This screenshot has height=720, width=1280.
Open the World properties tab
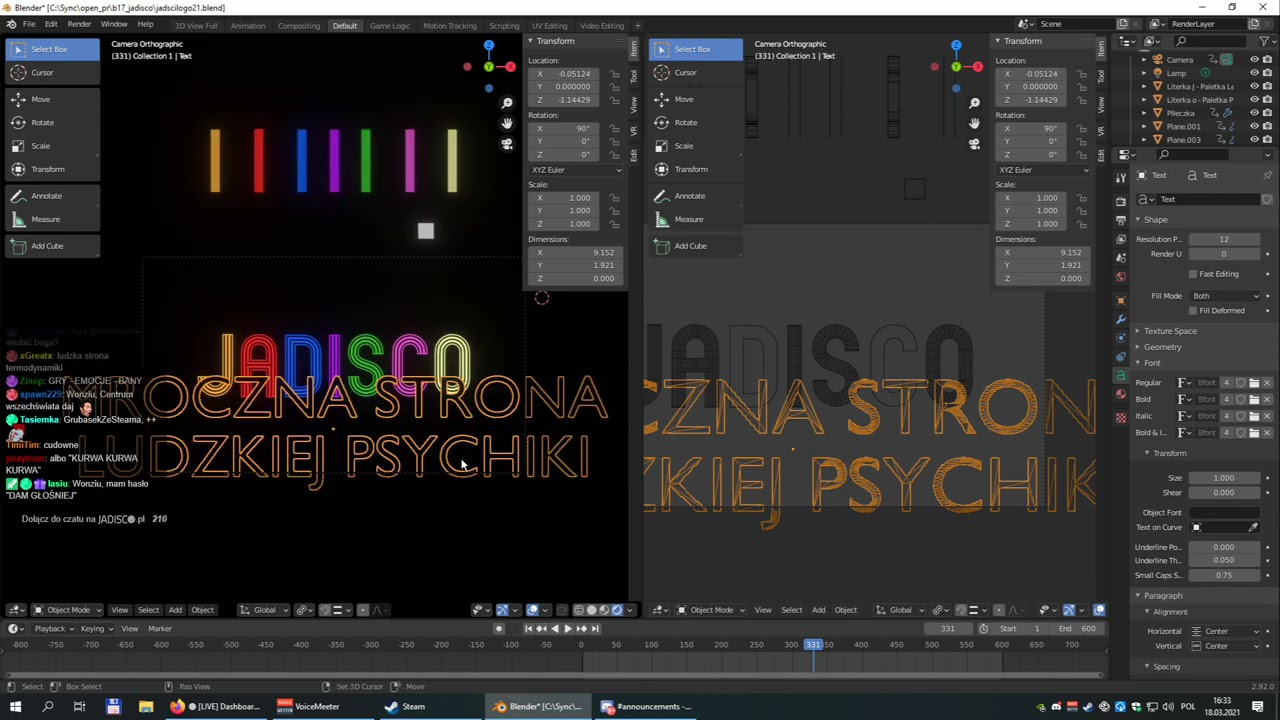click(x=1121, y=277)
